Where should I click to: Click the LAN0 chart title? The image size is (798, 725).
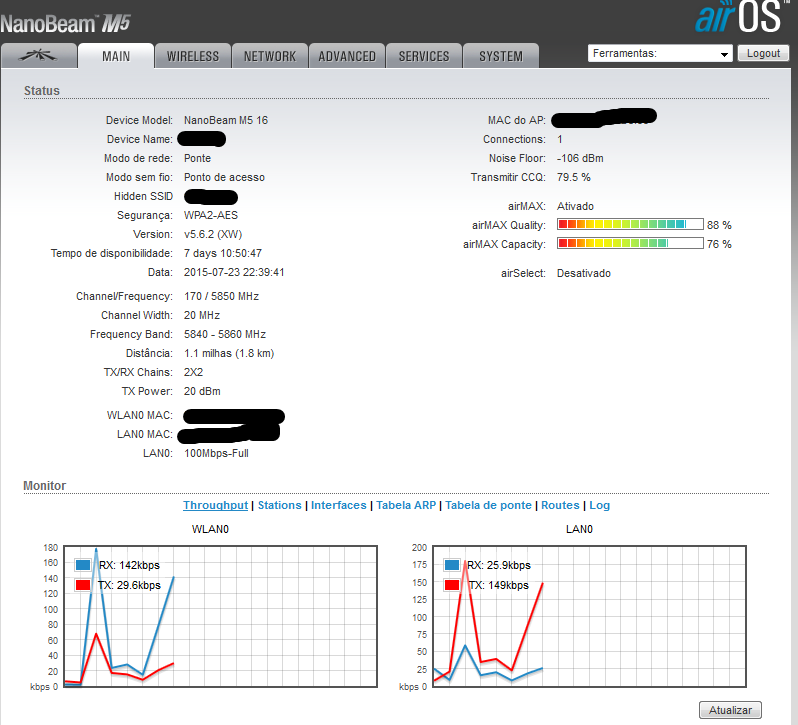579,529
